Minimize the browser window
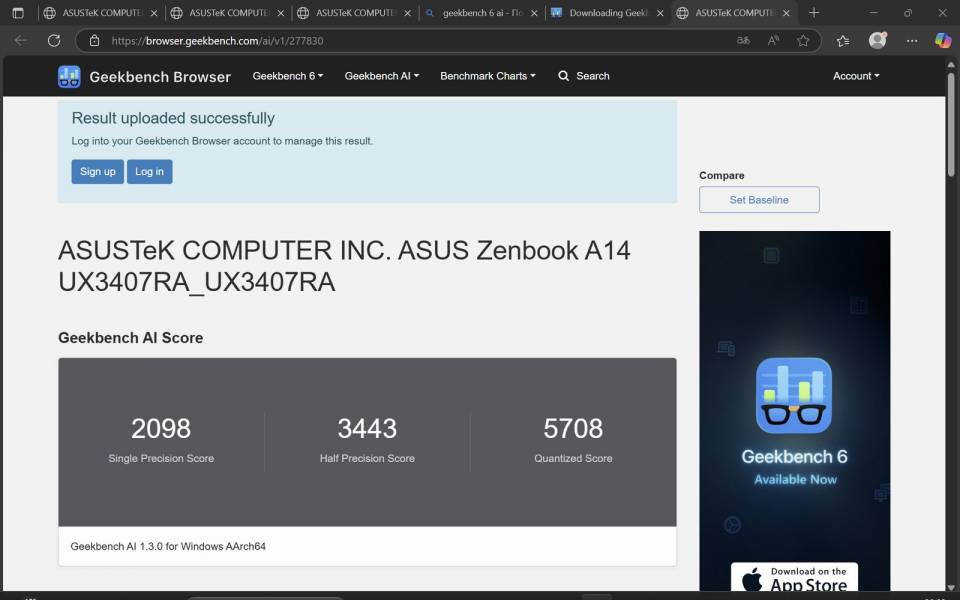 click(874, 13)
